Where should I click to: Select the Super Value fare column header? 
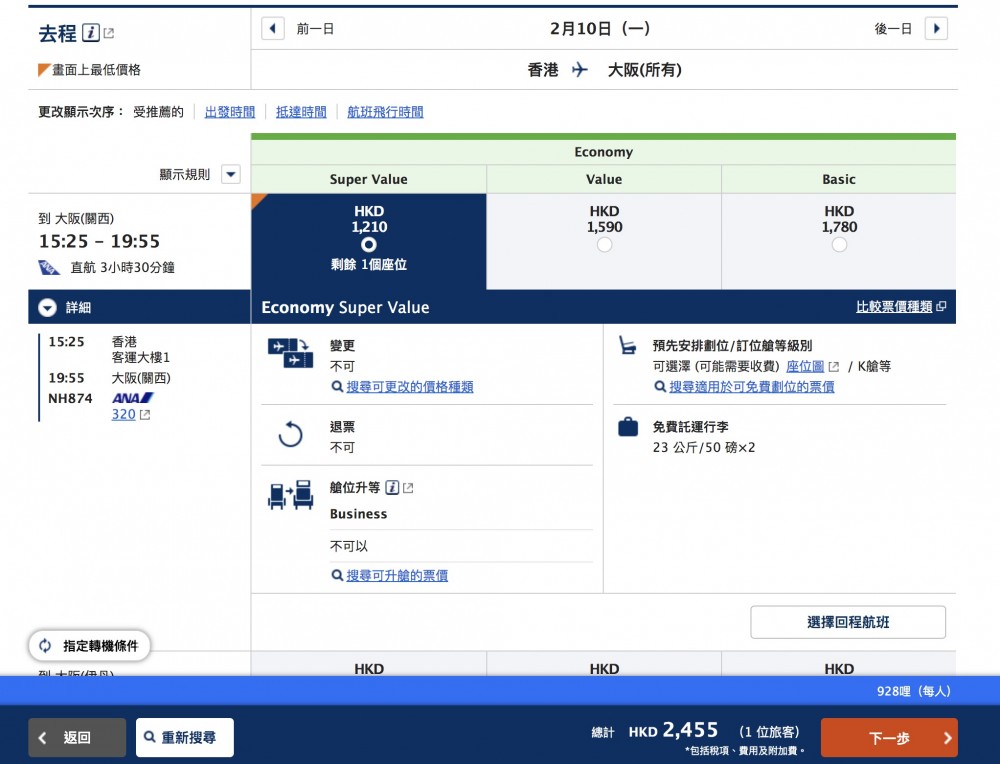pyautogui.click(x=369, y=179)
